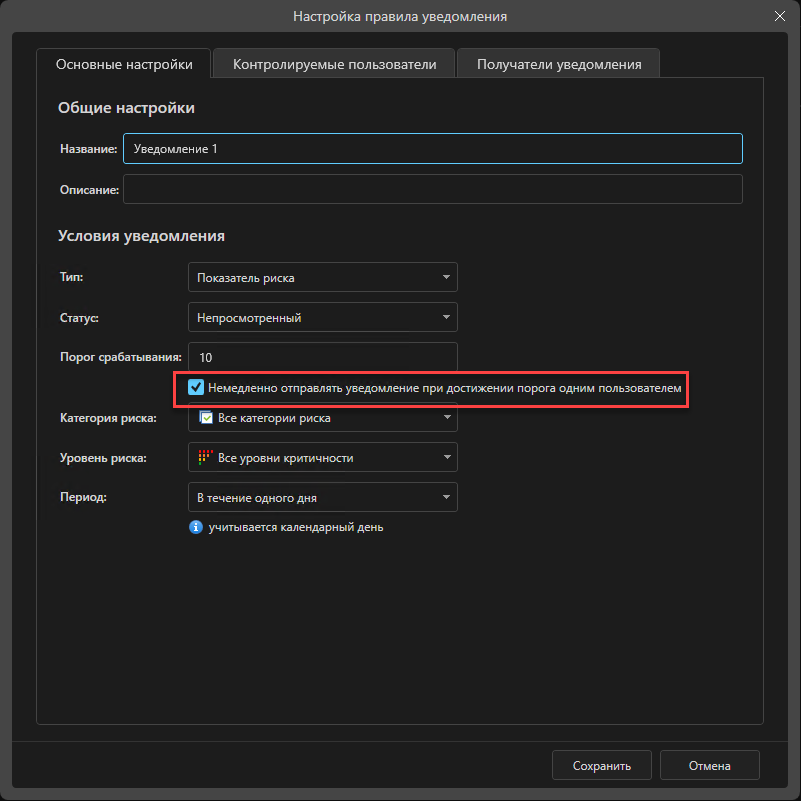Select the Основные настройки tab
The height and width of the screenshot is (801, 801).
click(x=124, y=64)
